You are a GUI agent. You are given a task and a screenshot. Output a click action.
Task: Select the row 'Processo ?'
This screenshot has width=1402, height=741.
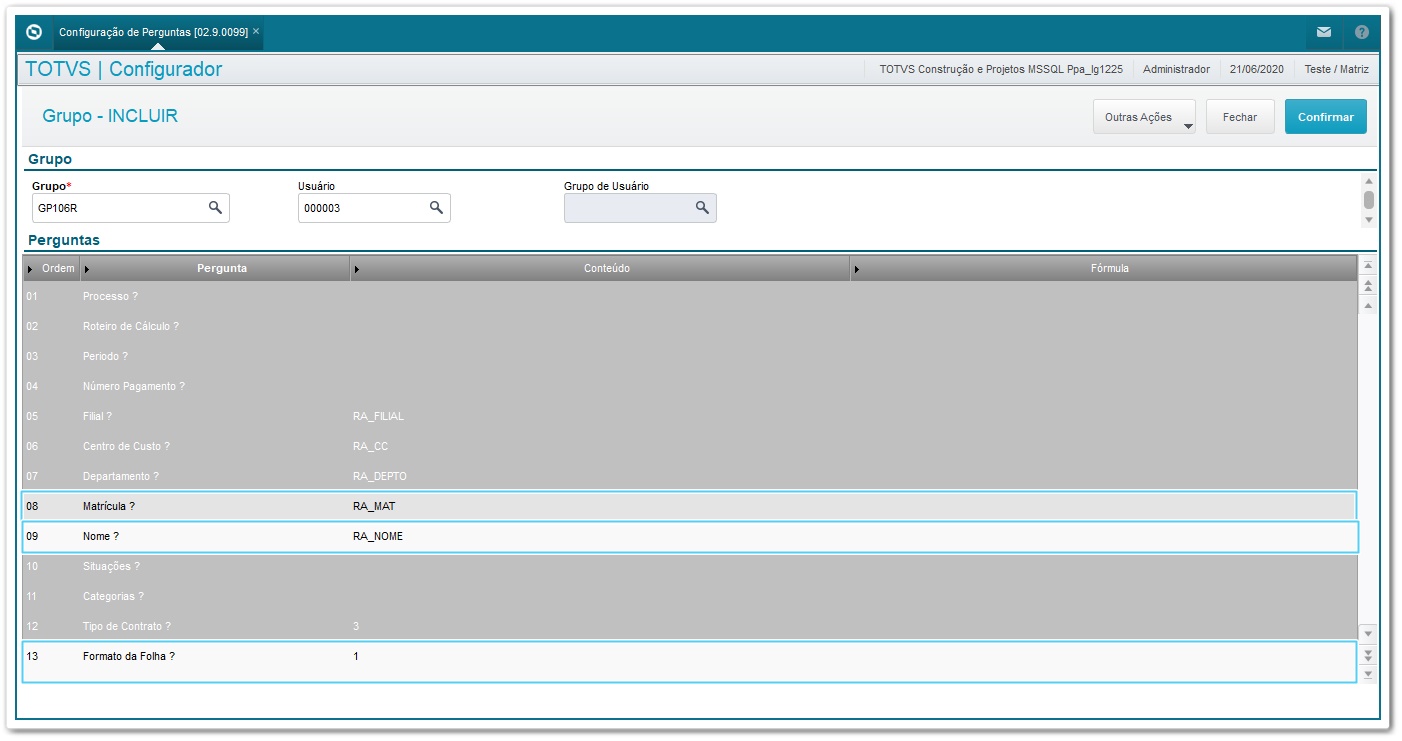click(690, 296)
